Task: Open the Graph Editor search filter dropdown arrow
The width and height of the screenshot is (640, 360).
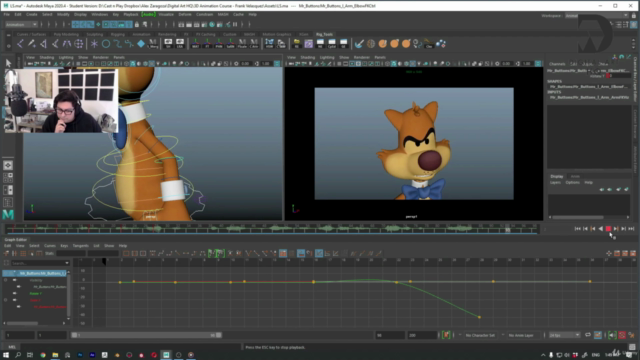Action: coord(67,263)
